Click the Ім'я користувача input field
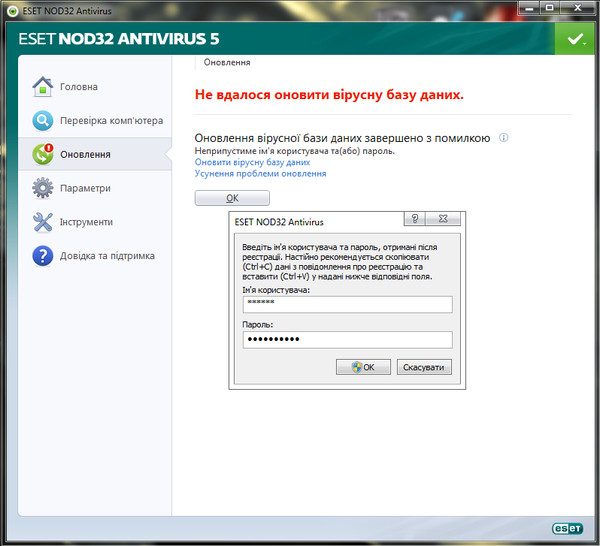 [x=347, y=305]
